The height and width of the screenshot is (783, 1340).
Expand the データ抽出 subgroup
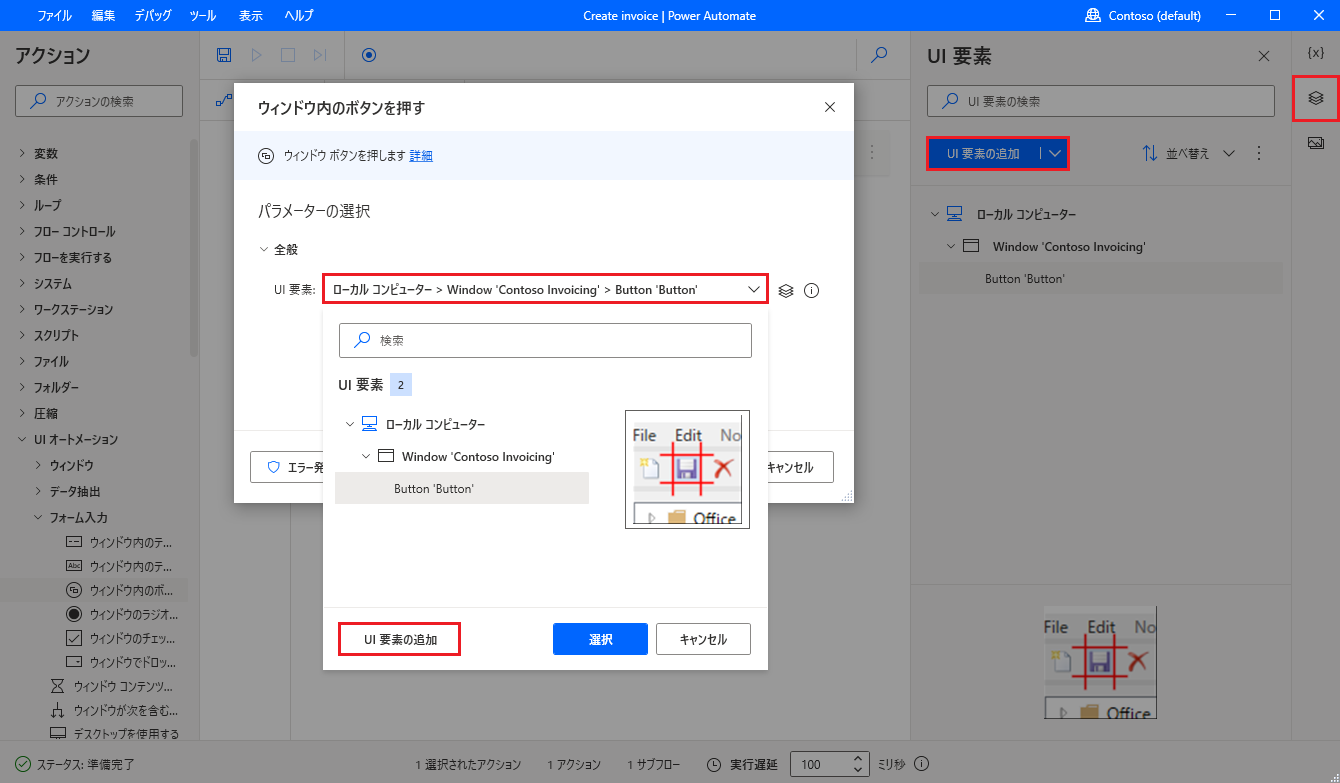pyautogui.click(x=38, y=491)
